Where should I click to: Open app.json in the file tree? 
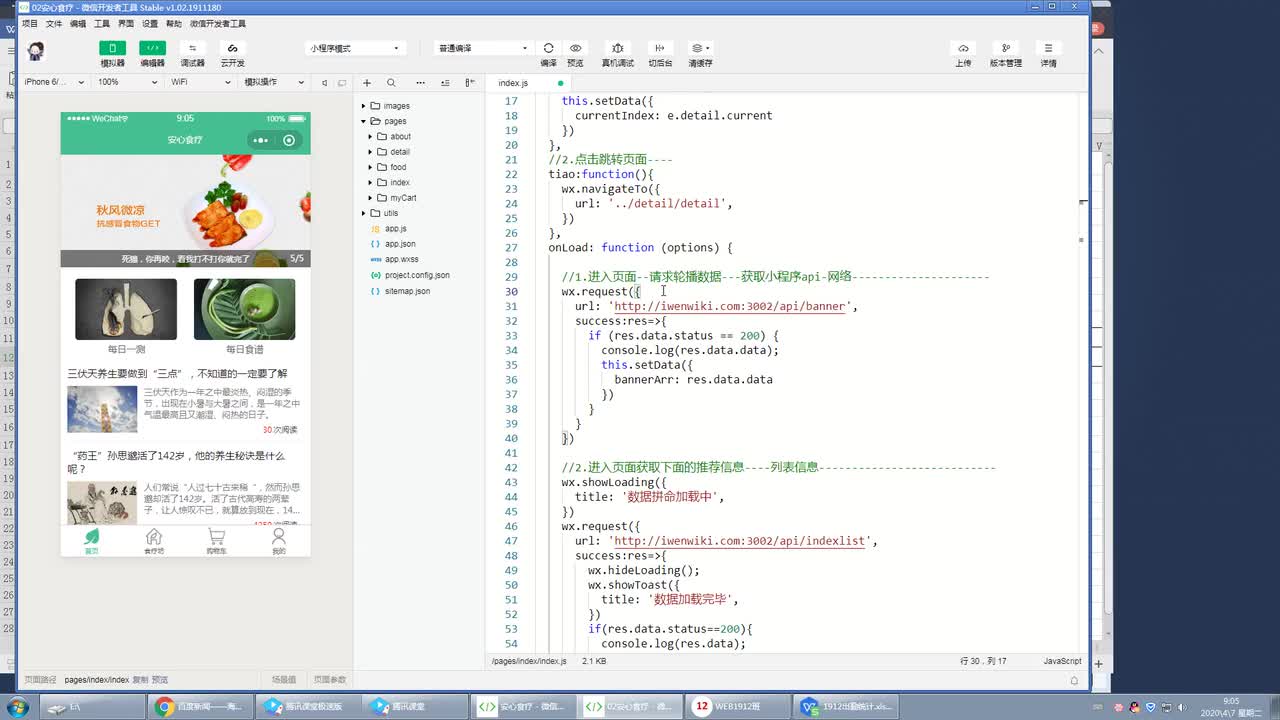[x=400, y=244]
